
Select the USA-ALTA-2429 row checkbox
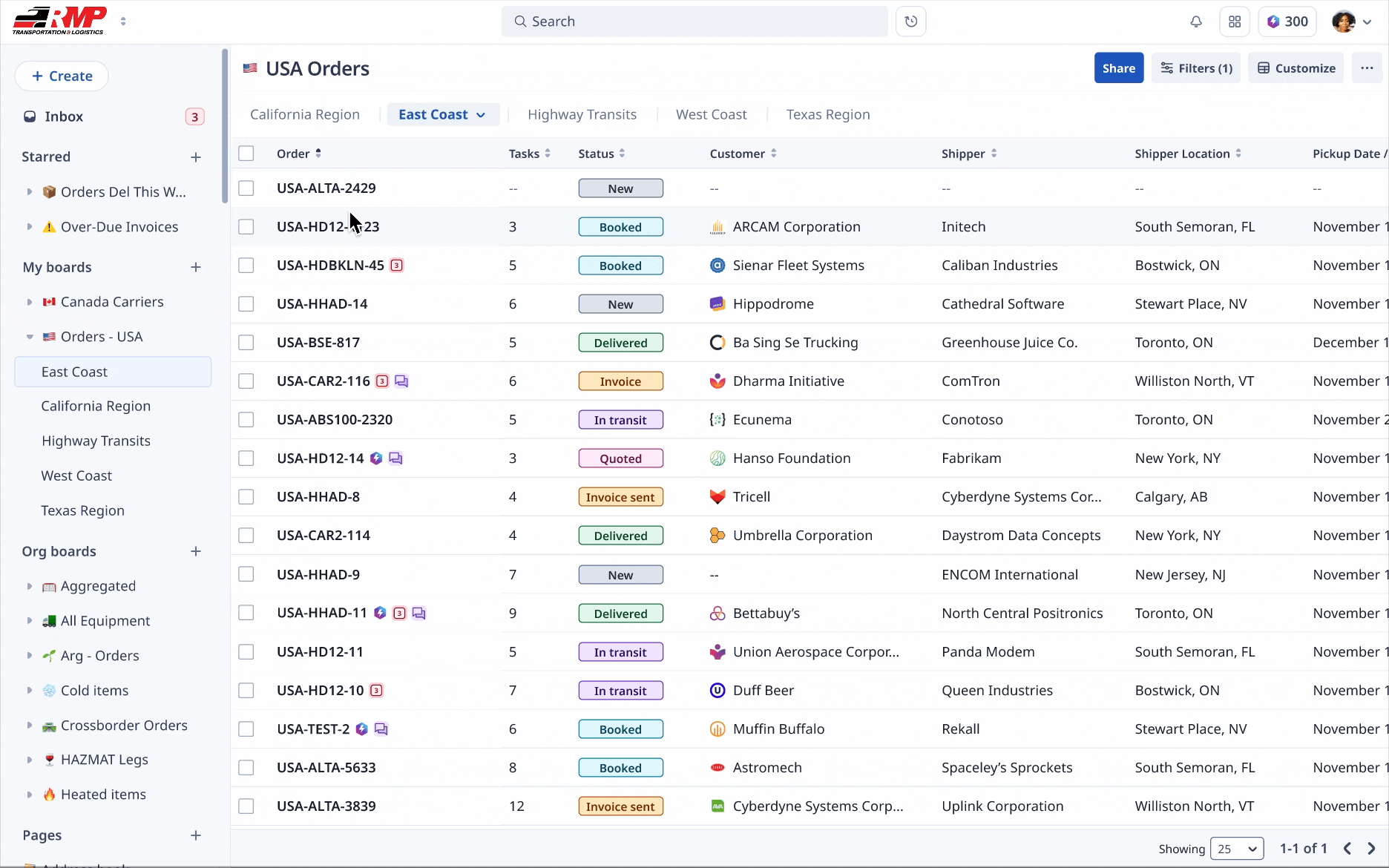coord(246,188)
